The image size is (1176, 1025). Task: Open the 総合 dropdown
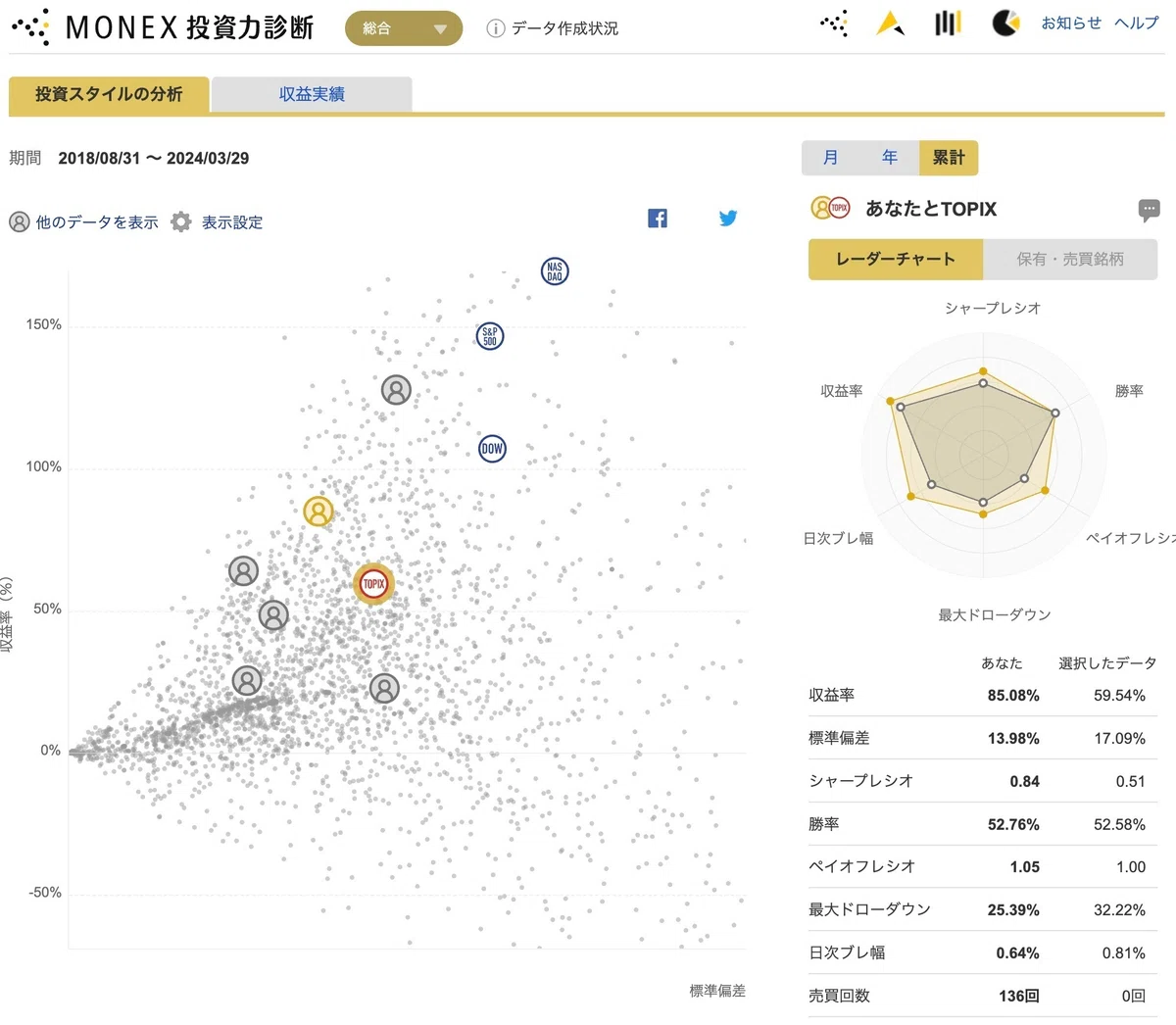404,28
